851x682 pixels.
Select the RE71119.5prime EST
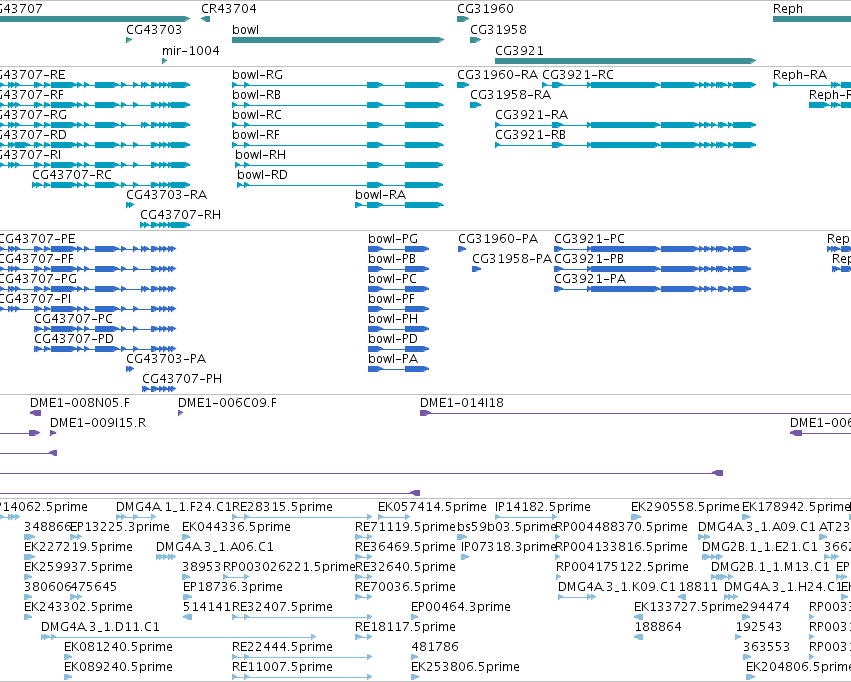tap(364, 537)
